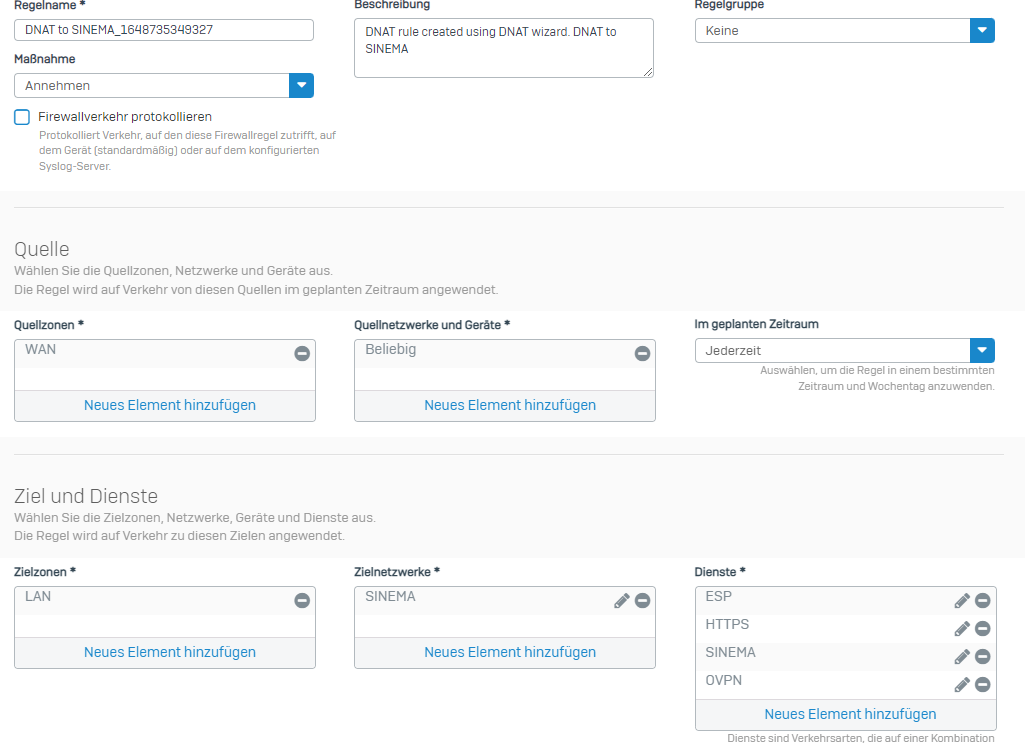The height and width of the screenshot is (743, 1025).
Task: Edit the ESP service entry
Action: point(962,600)
